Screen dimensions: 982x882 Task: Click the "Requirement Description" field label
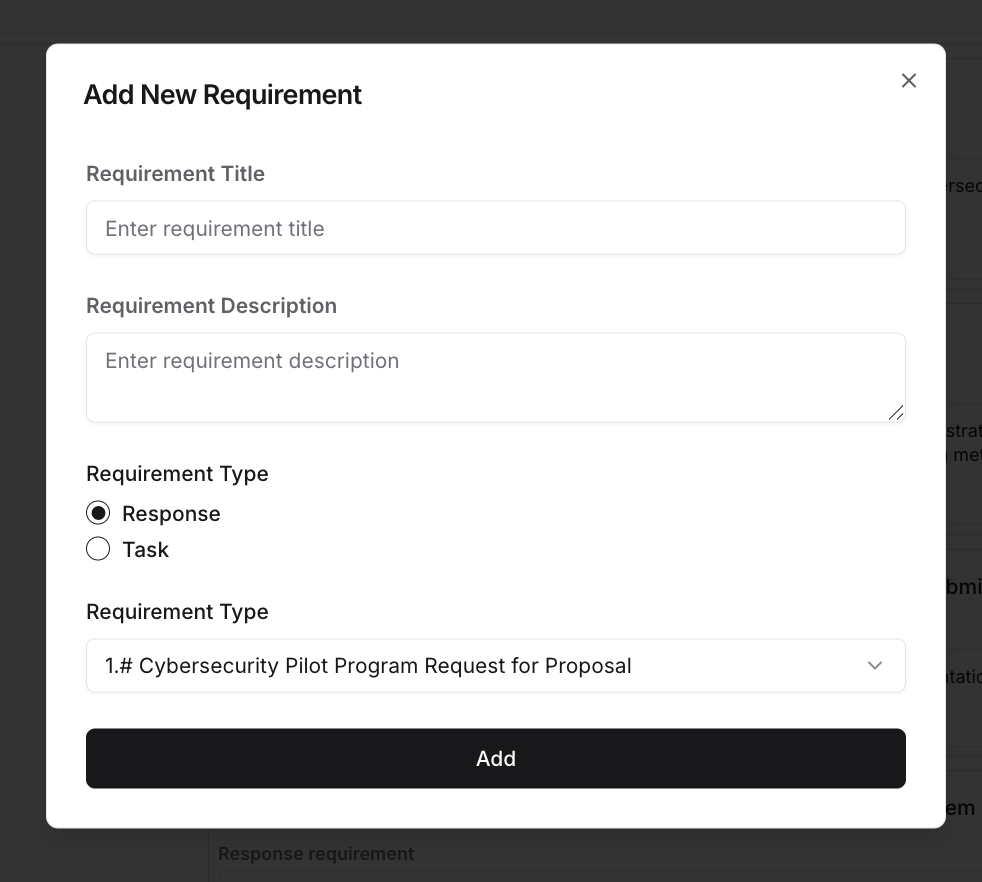click(211, 306)
